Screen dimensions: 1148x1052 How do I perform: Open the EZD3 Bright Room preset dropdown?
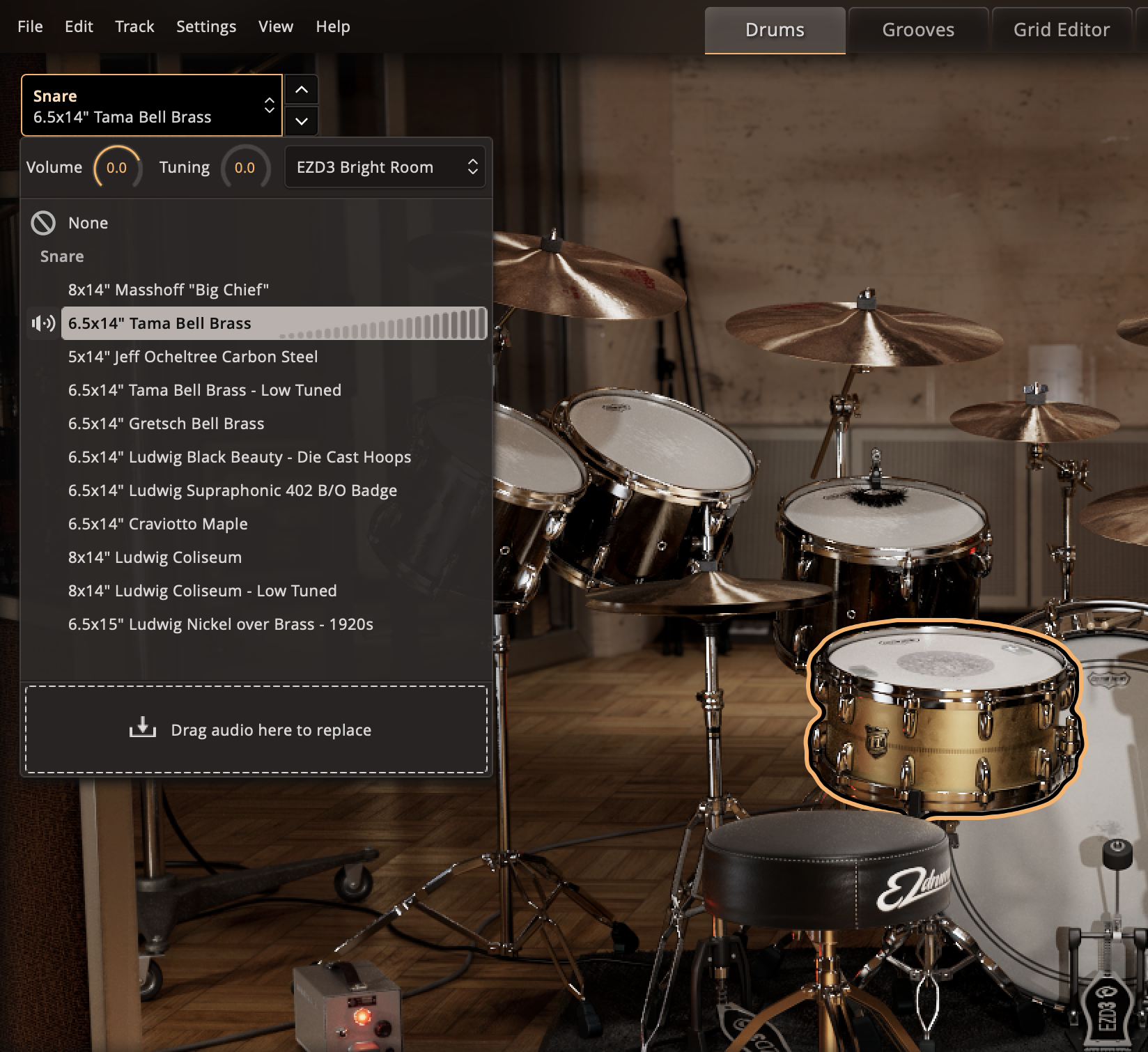point(385,167)
